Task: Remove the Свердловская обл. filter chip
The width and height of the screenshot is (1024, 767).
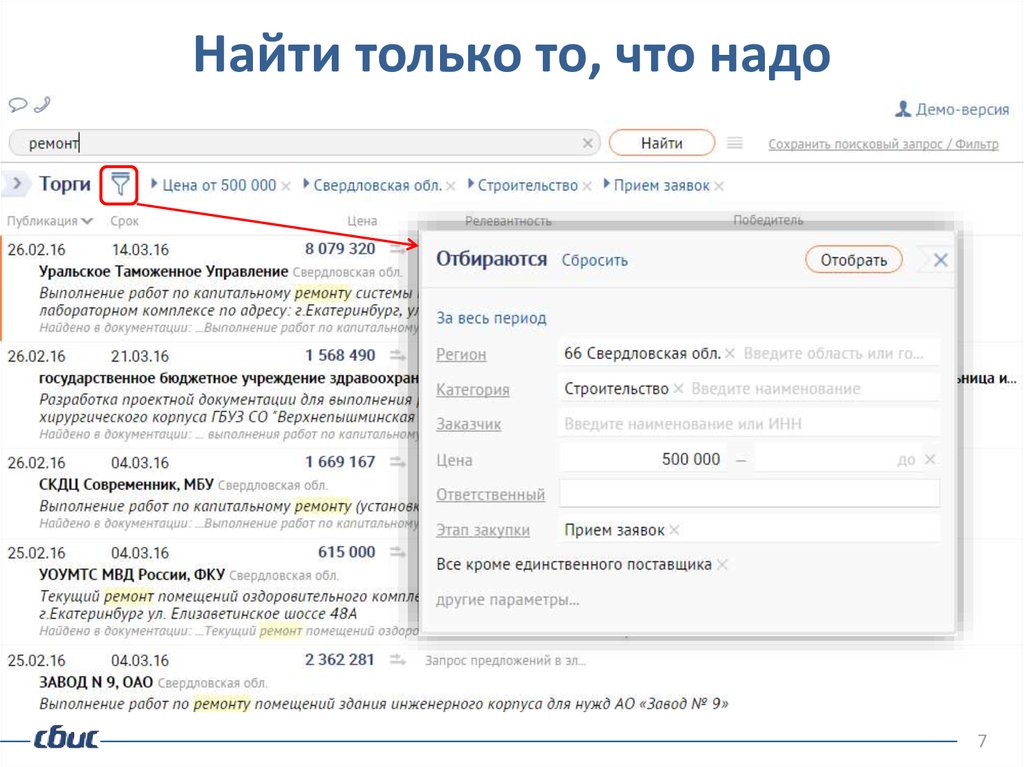Action: [451, 186]
